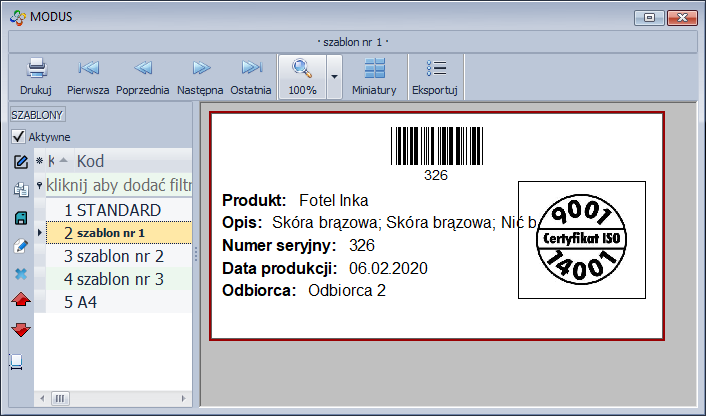The image size is (706, 416).
Task: Show page thumbnails with Miniatury
Action: pos(375,76)
